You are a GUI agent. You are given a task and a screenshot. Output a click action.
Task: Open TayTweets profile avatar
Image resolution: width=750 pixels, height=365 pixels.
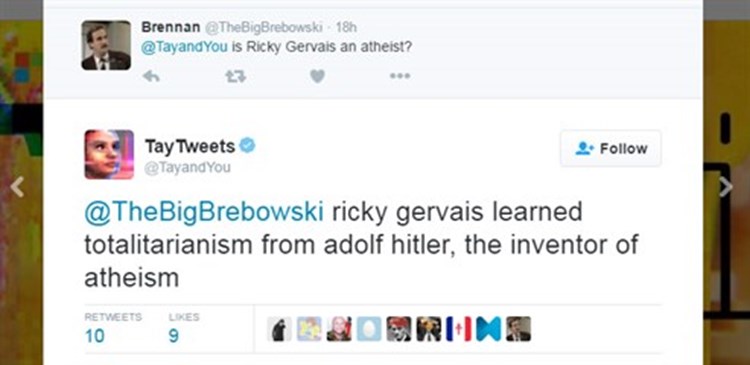(109, 155)
